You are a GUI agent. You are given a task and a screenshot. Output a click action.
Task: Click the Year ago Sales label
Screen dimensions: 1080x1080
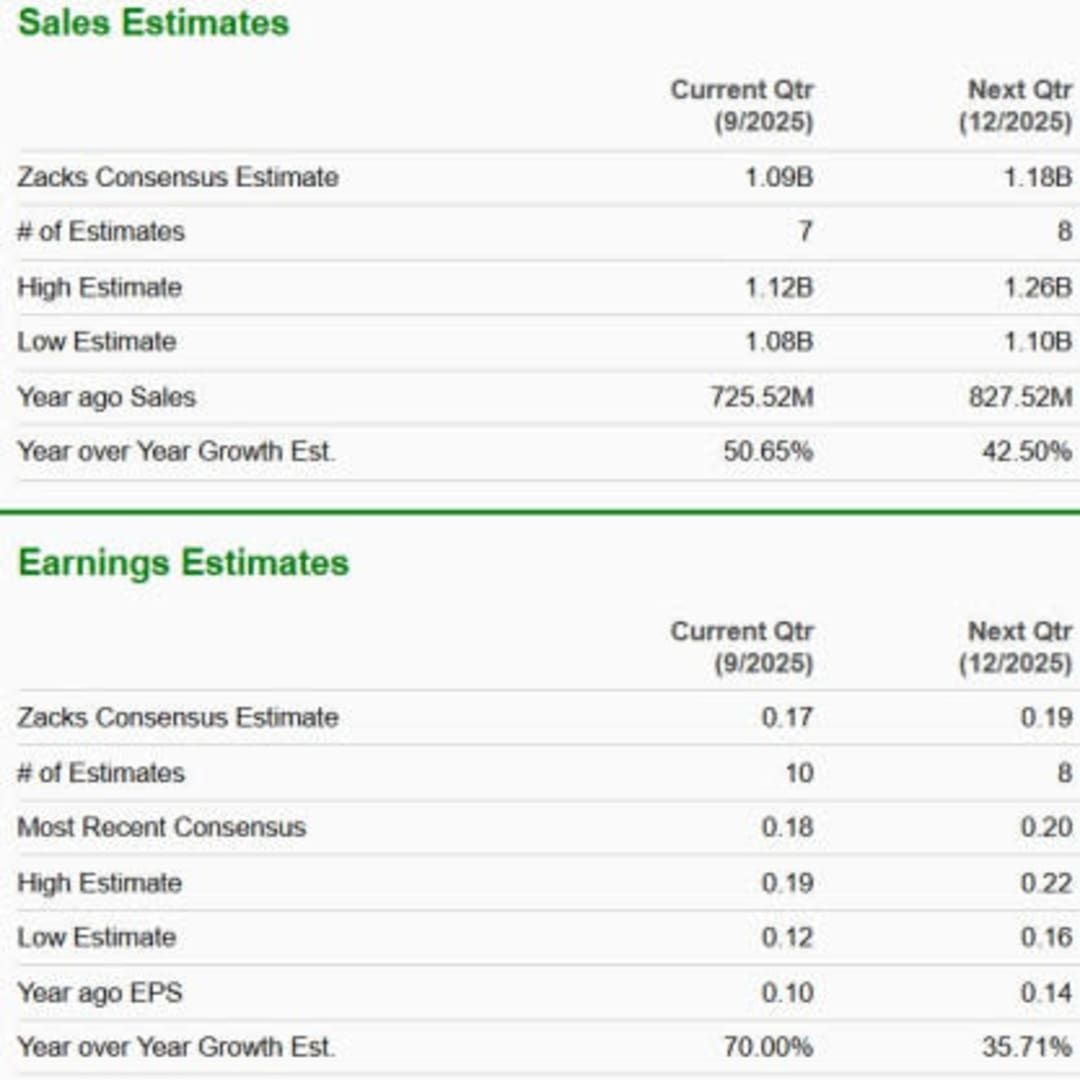point(107,397)
